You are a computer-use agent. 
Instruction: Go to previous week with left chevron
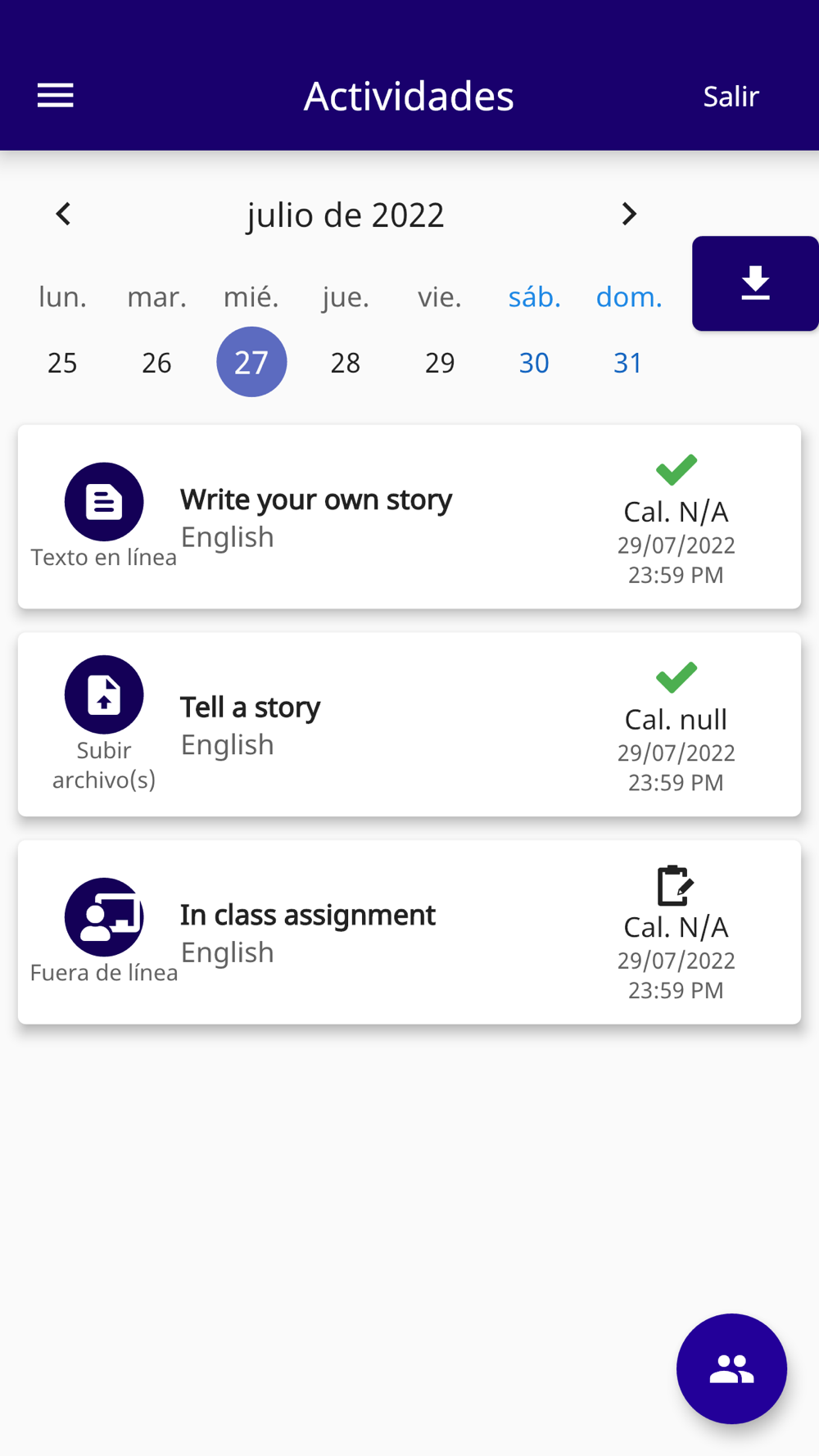click(63, 215)
